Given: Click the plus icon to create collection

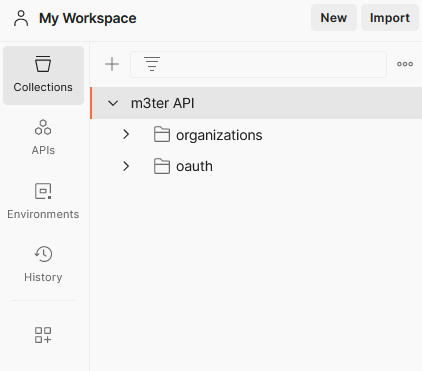Looking at the screenshot, I should tap(112, 64).
